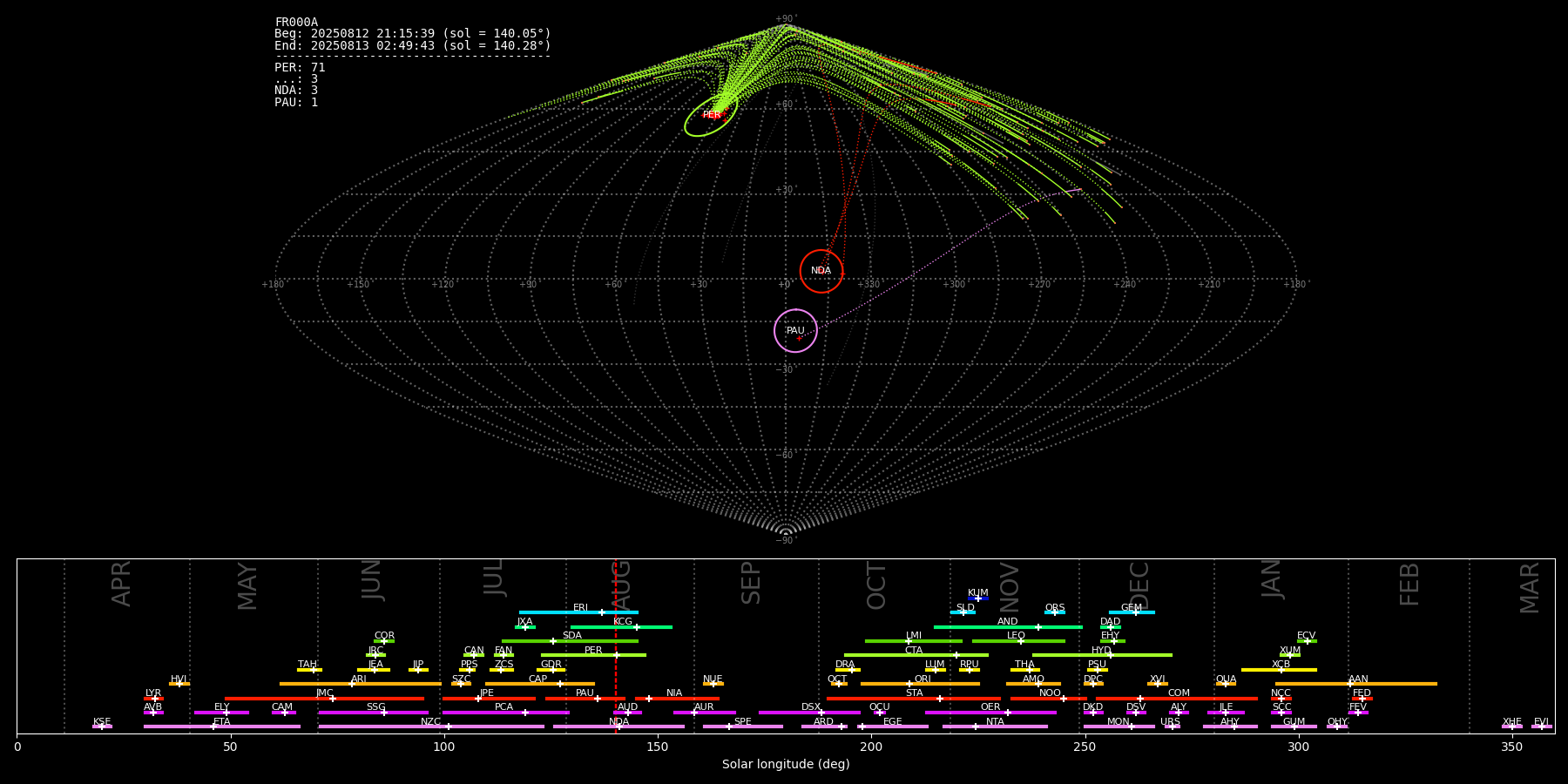This screenshot has width=1568, height=784.
Task: Click the AUD shower label
Action: pos(627,707)
